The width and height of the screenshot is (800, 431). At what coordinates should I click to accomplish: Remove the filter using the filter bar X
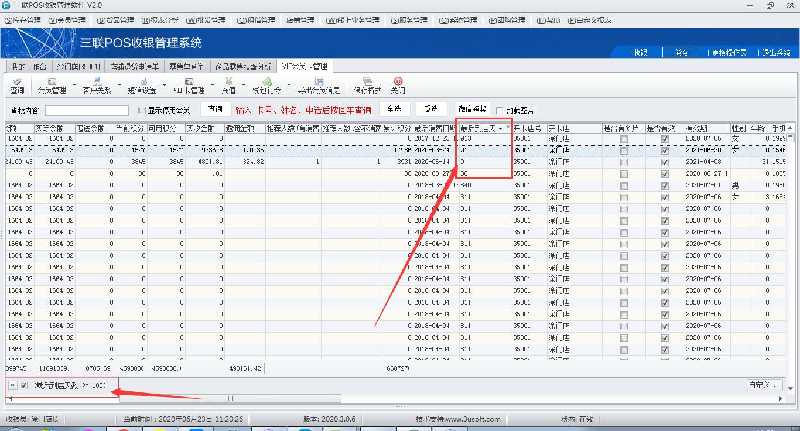click(x=11, y=385)
